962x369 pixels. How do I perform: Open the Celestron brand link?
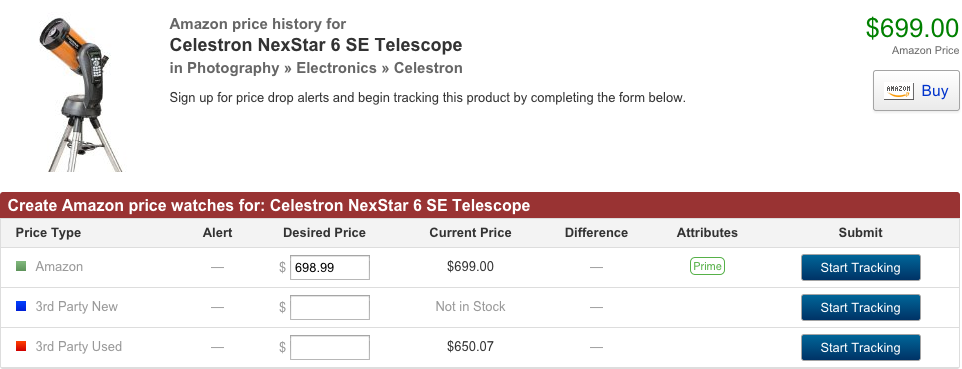(428, 68)
